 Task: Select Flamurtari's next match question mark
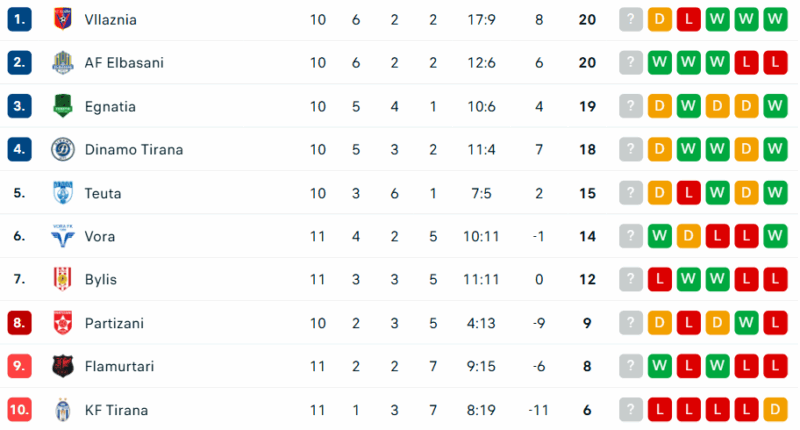point(630,367)
